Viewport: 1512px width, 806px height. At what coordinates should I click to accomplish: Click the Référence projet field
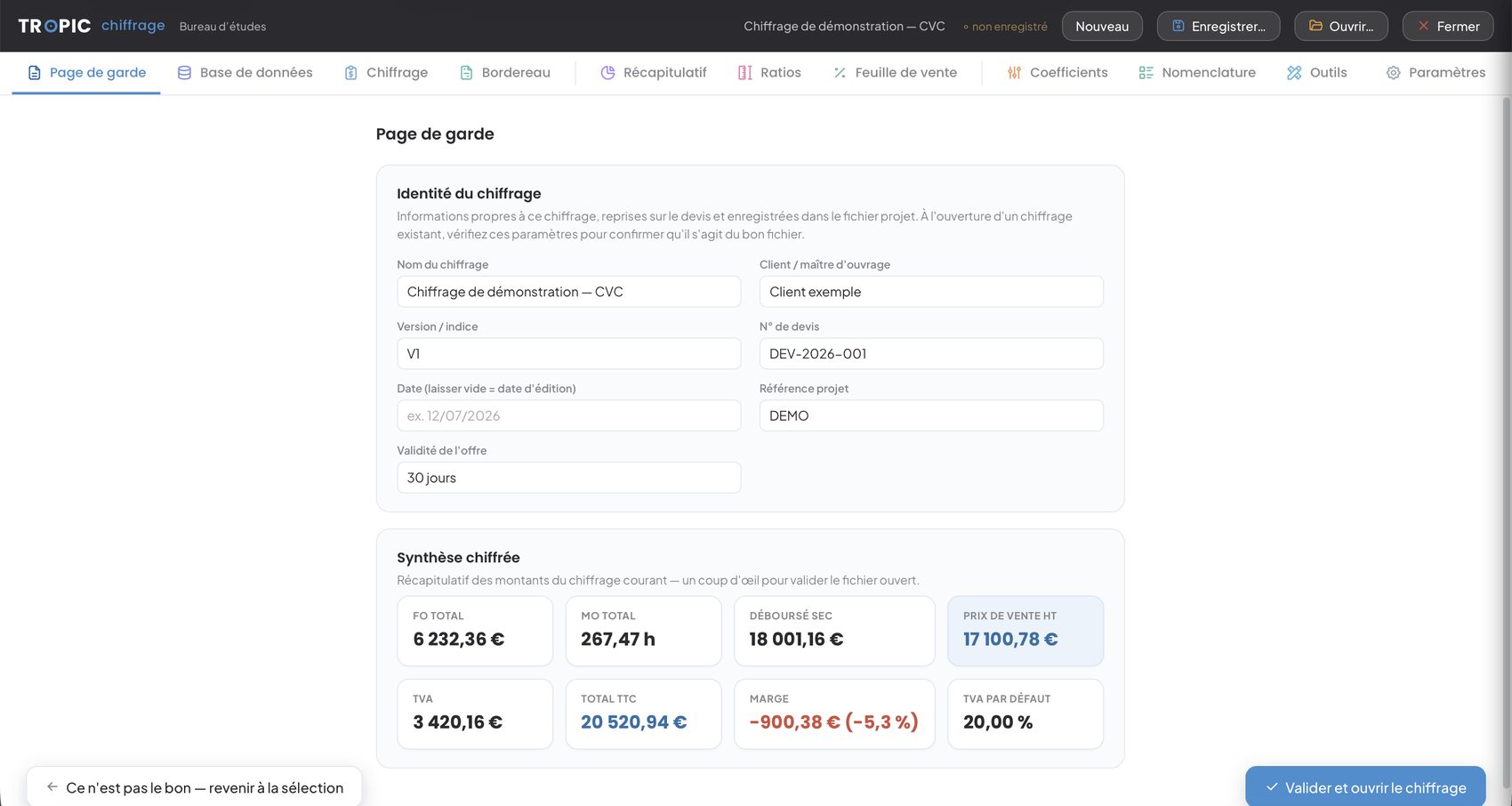[931, 415]
